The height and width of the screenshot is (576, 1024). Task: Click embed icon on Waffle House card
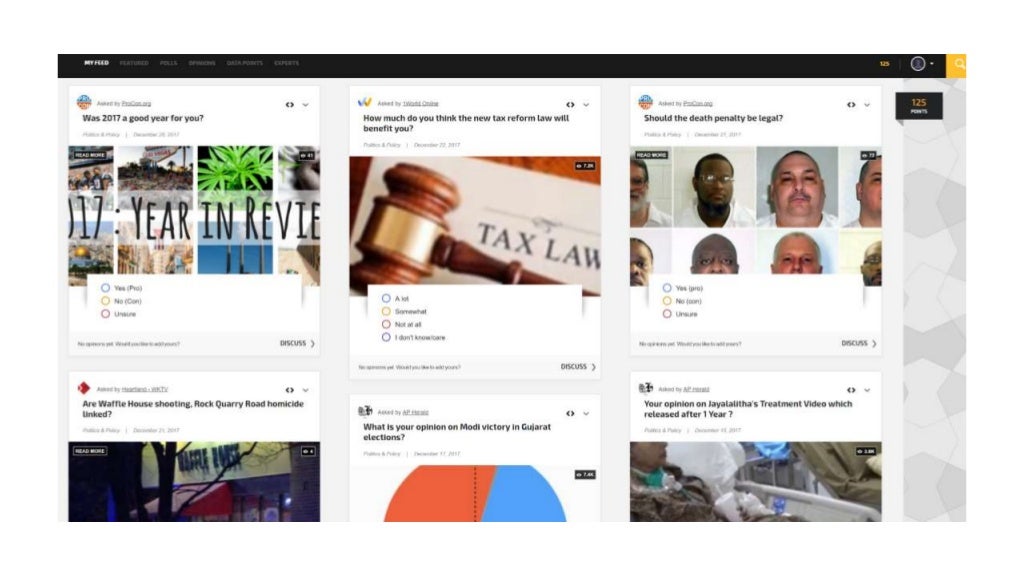click(289, 390)
